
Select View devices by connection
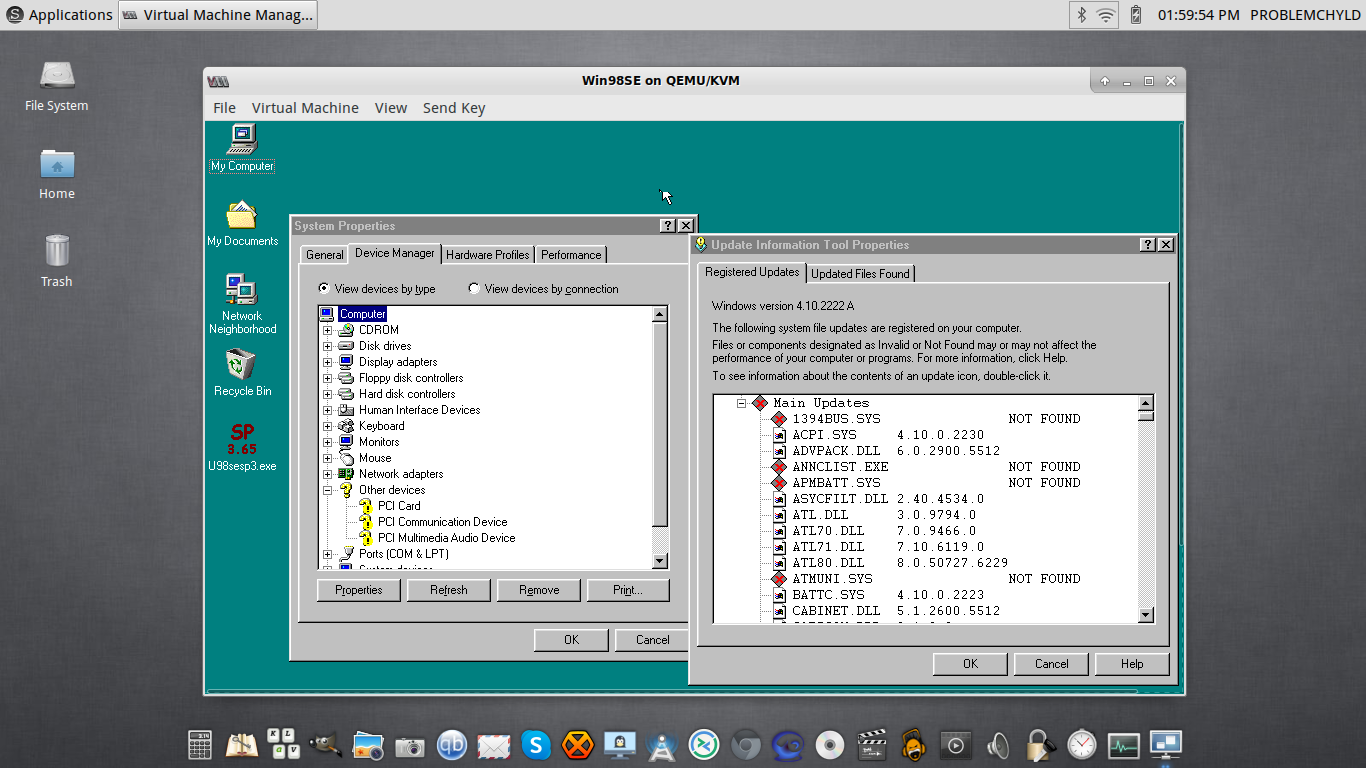tap(543, 289)
